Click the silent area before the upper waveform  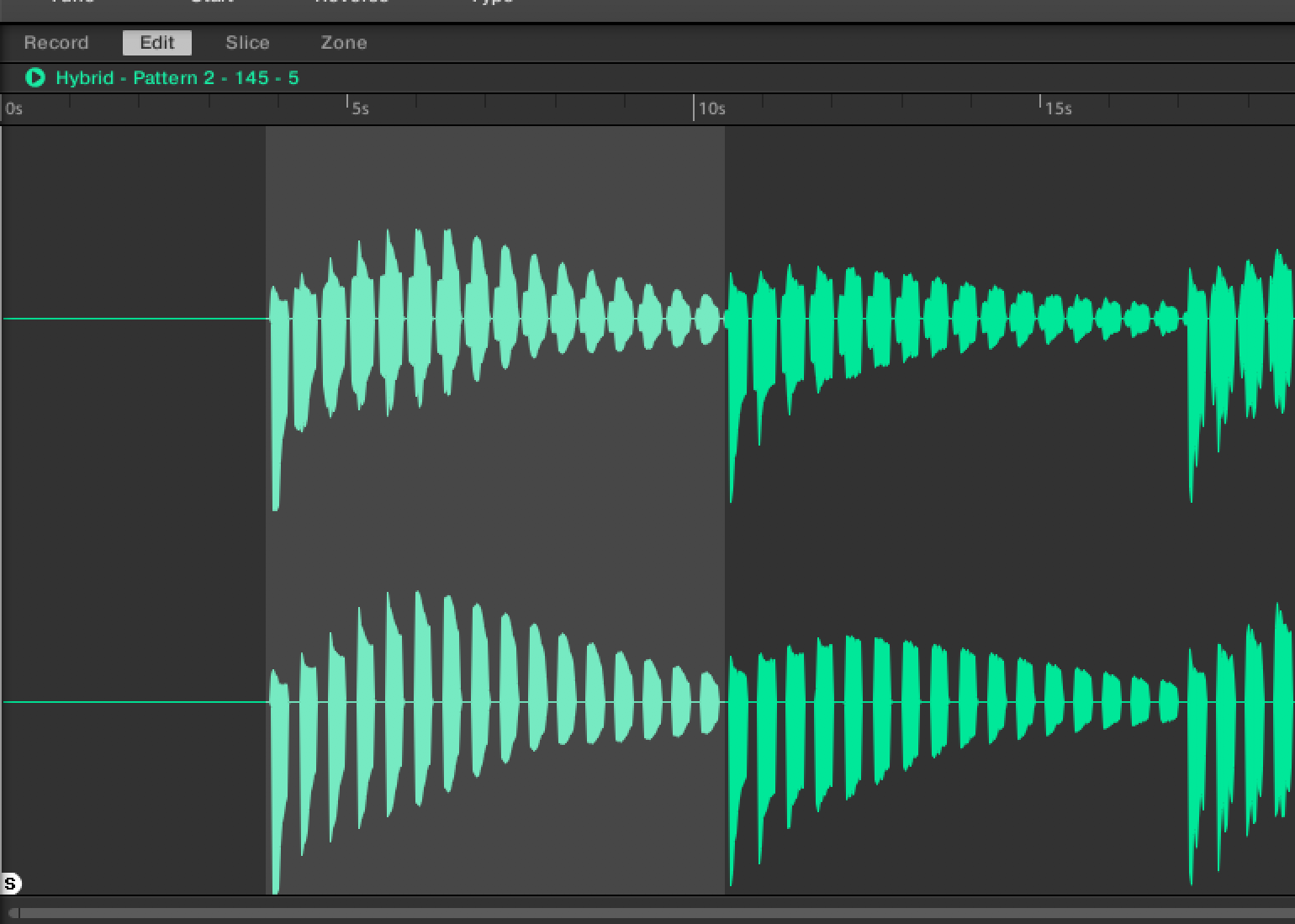click(135, 252)
